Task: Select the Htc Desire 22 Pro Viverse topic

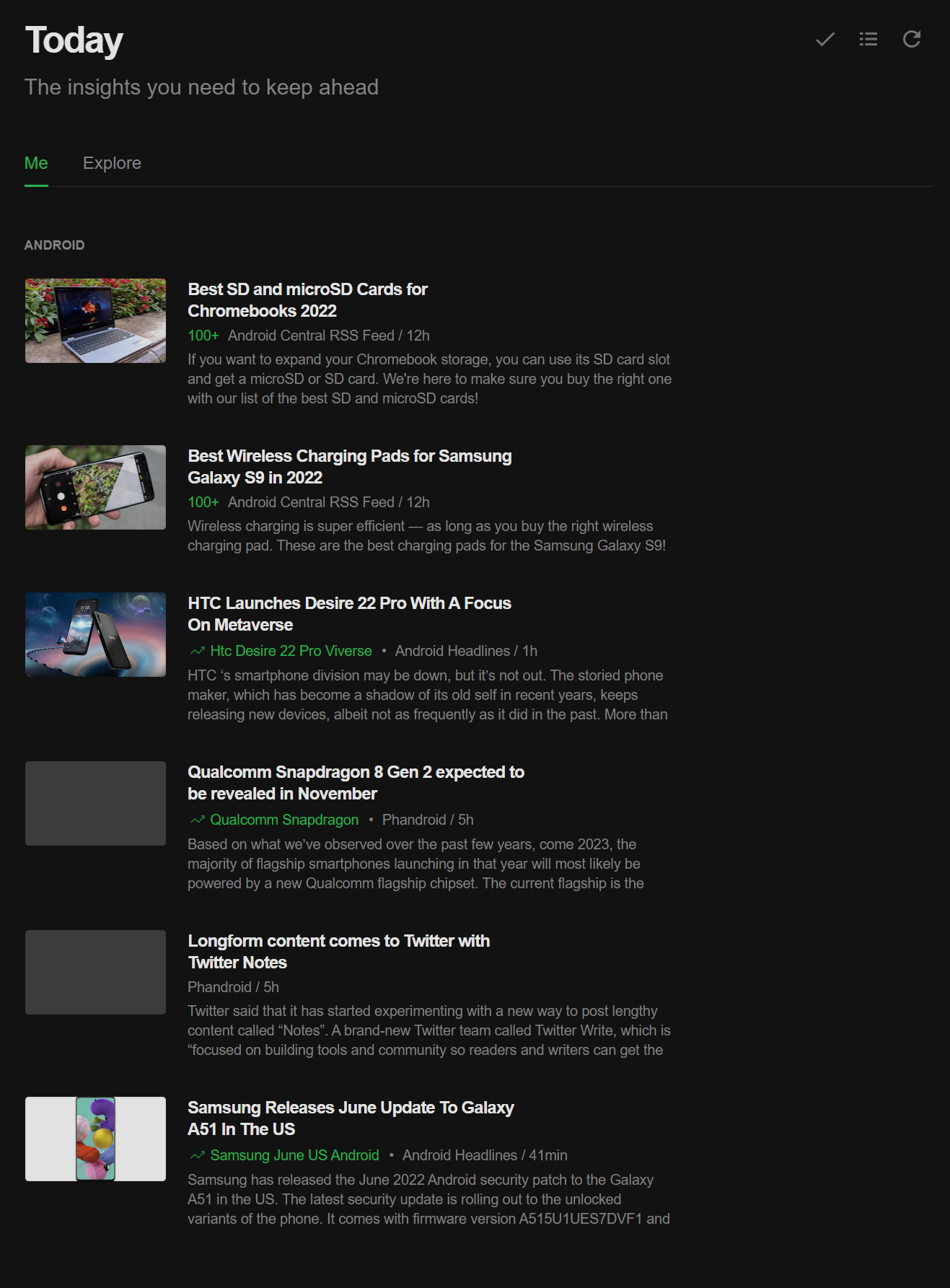Action: [x=291, y=651]
